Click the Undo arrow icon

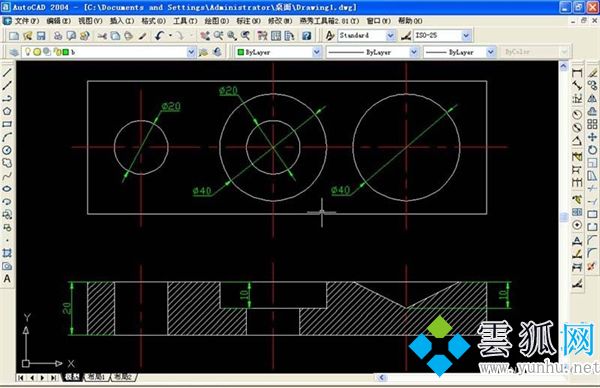160,36
